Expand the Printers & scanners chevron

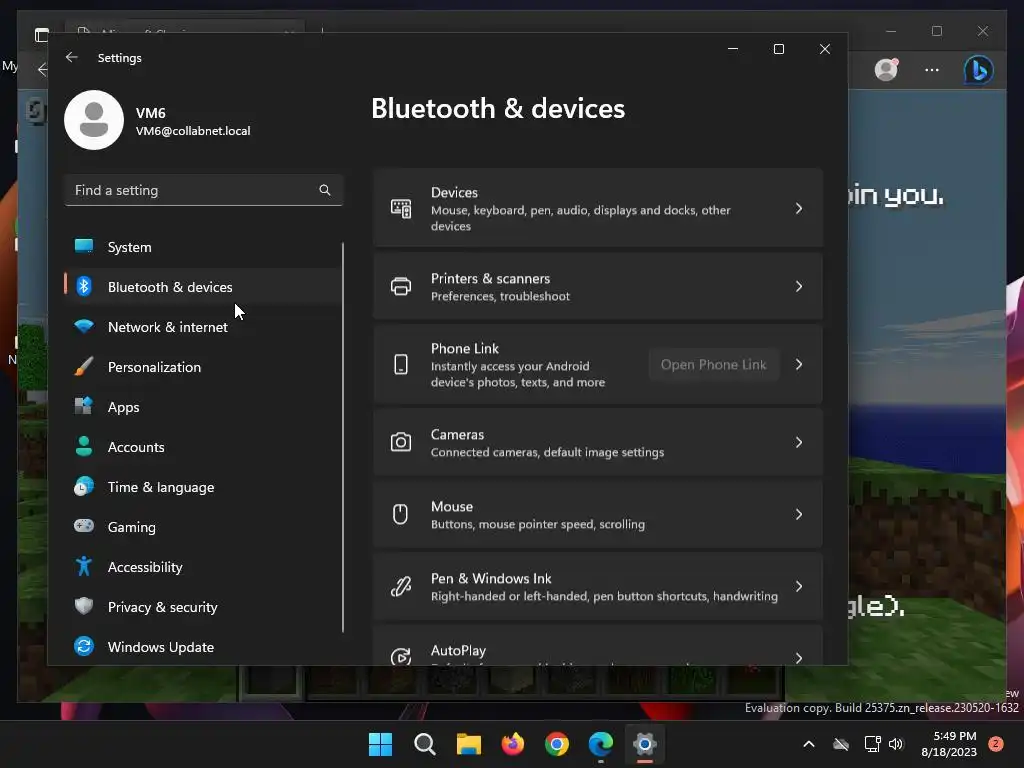tap(799, 286)
